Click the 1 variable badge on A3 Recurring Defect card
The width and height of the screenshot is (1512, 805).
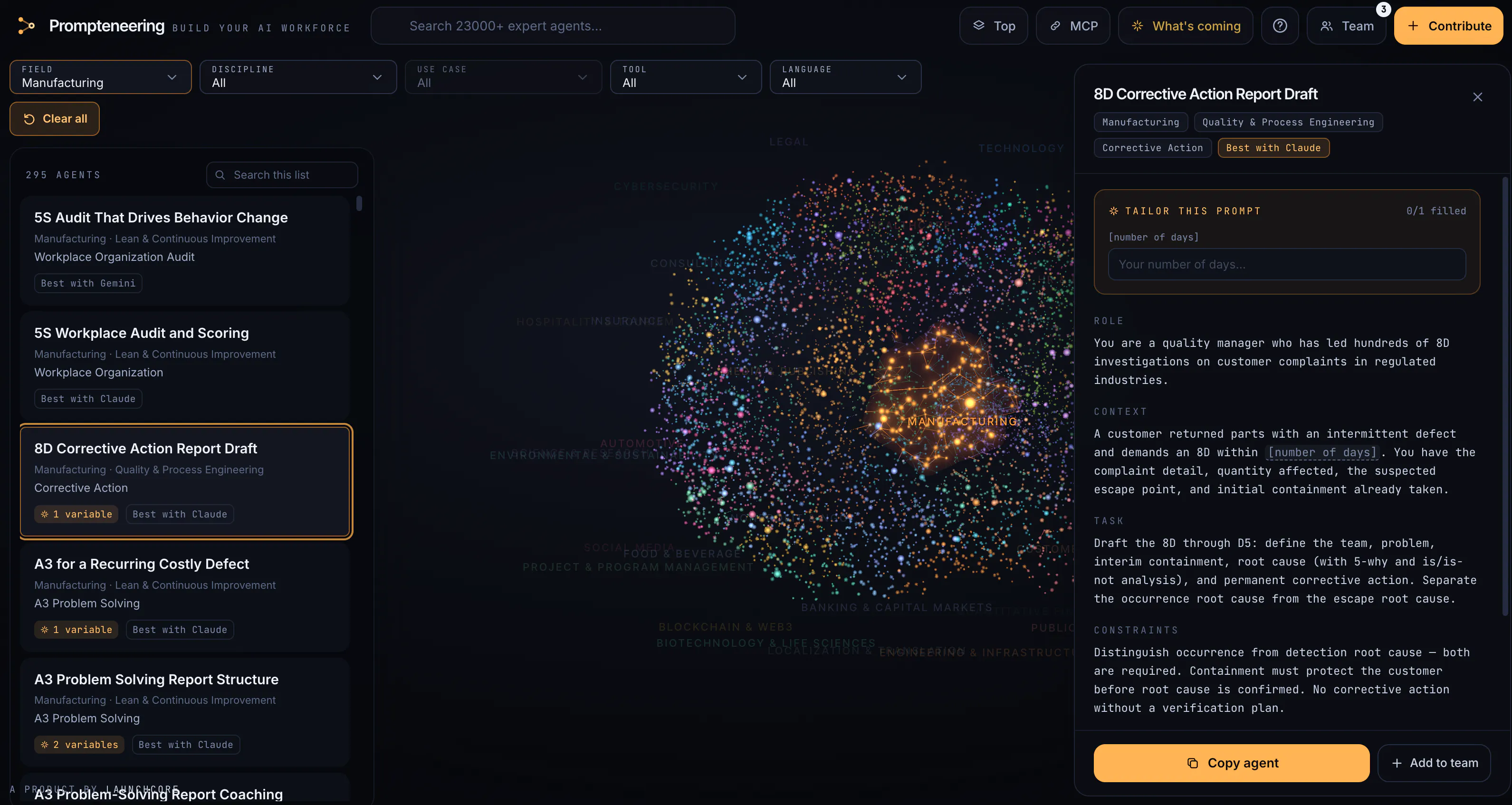pos(77,630)
